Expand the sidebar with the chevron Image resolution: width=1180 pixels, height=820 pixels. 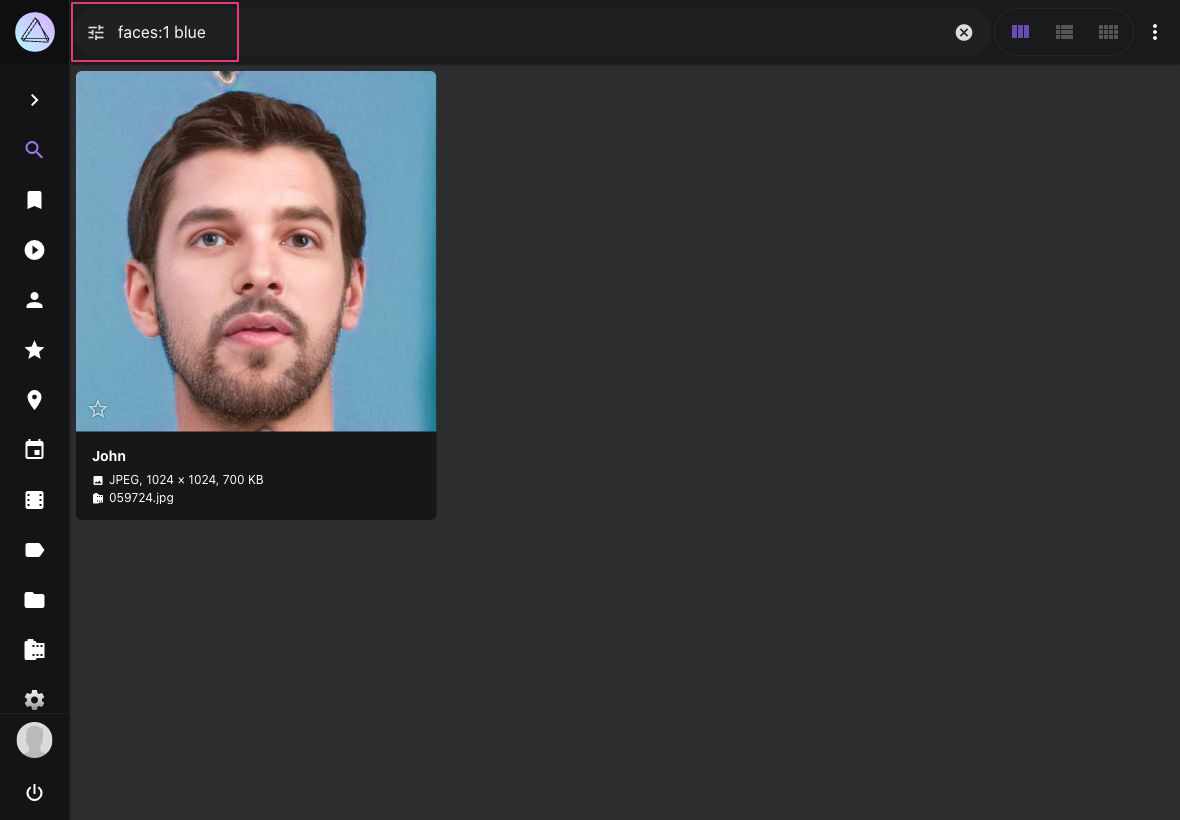click(x=35, y=100)
